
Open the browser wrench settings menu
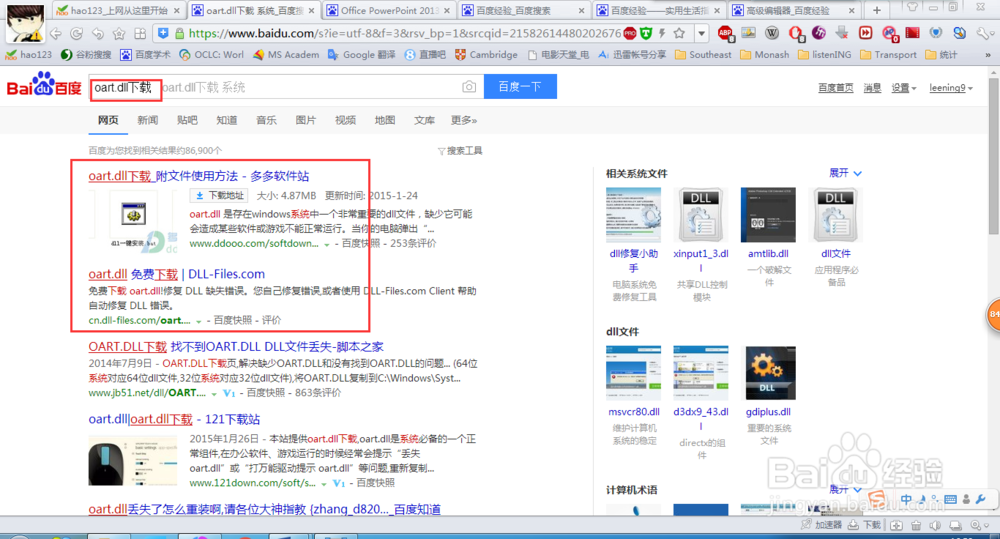click(983, 33)
